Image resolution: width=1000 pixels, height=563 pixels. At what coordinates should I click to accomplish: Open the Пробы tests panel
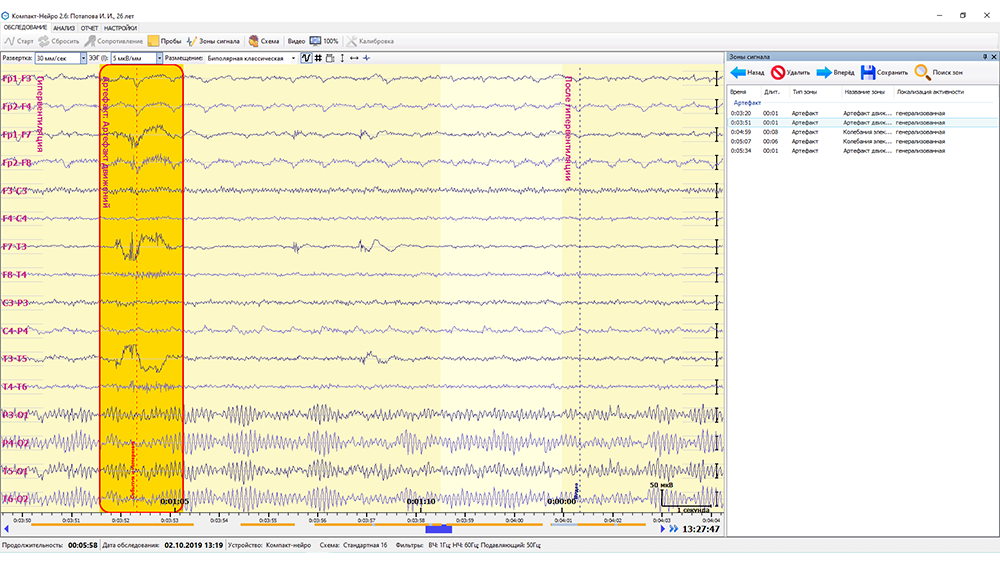(x=165, y=41)
